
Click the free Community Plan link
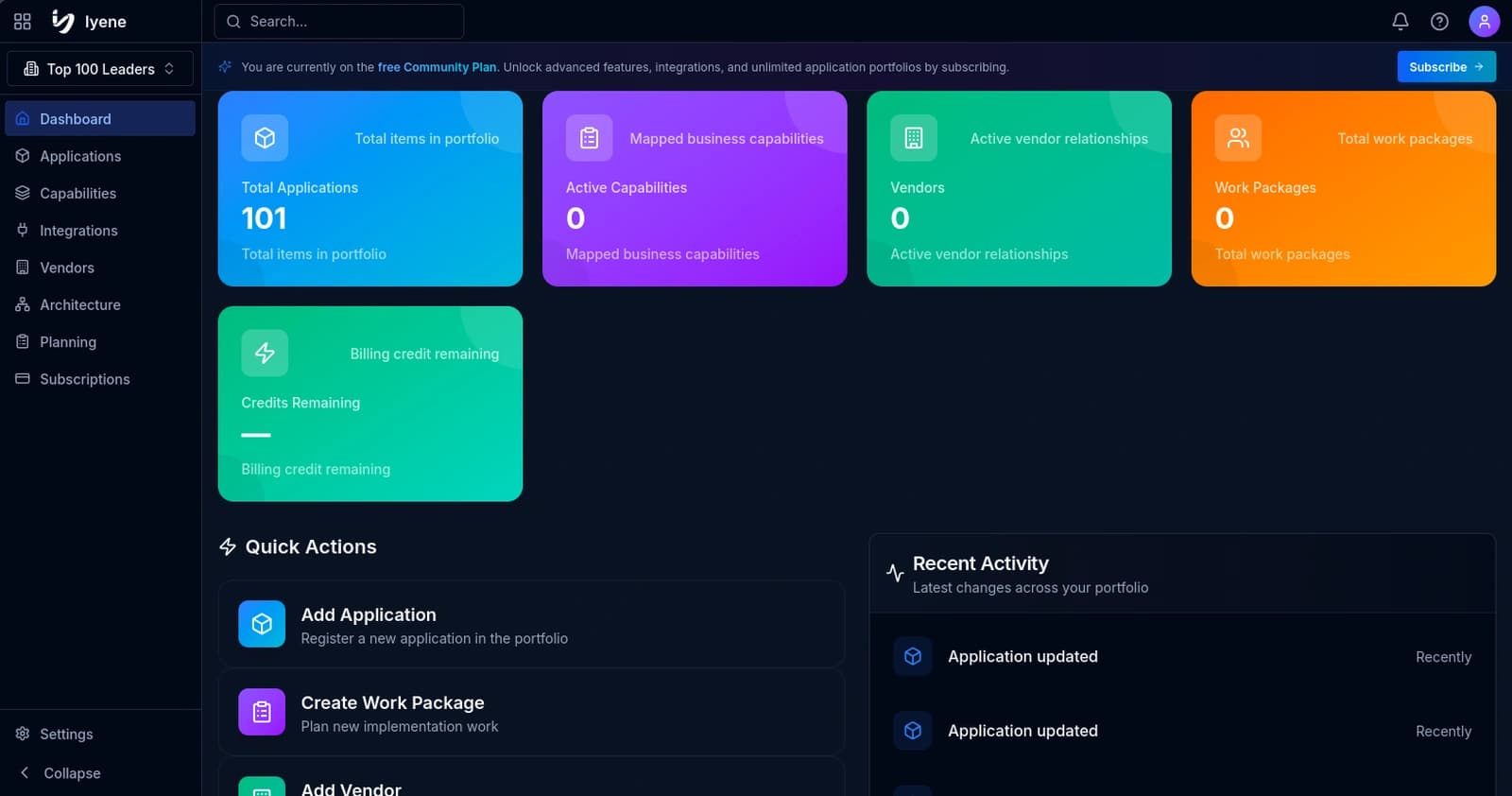pos(437,67)
